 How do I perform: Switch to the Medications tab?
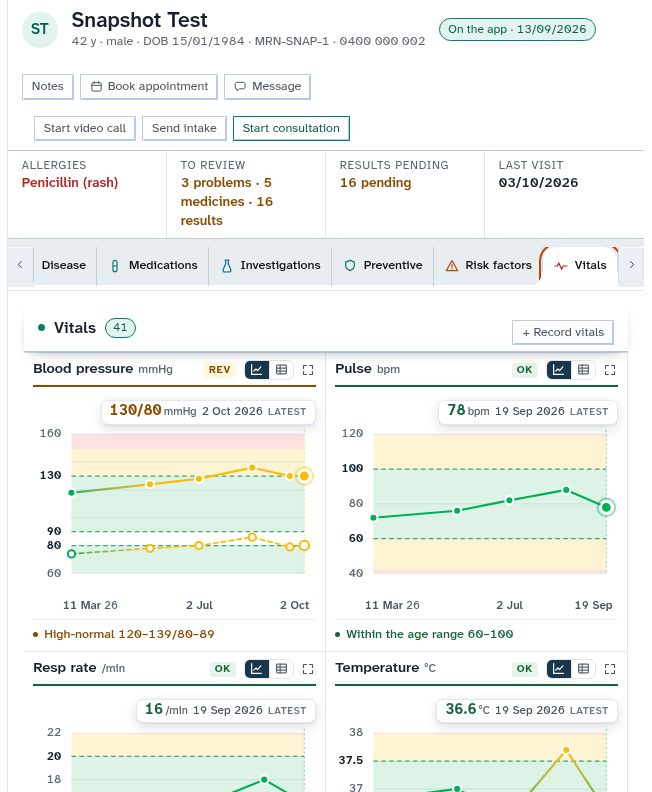pos(154,265)
